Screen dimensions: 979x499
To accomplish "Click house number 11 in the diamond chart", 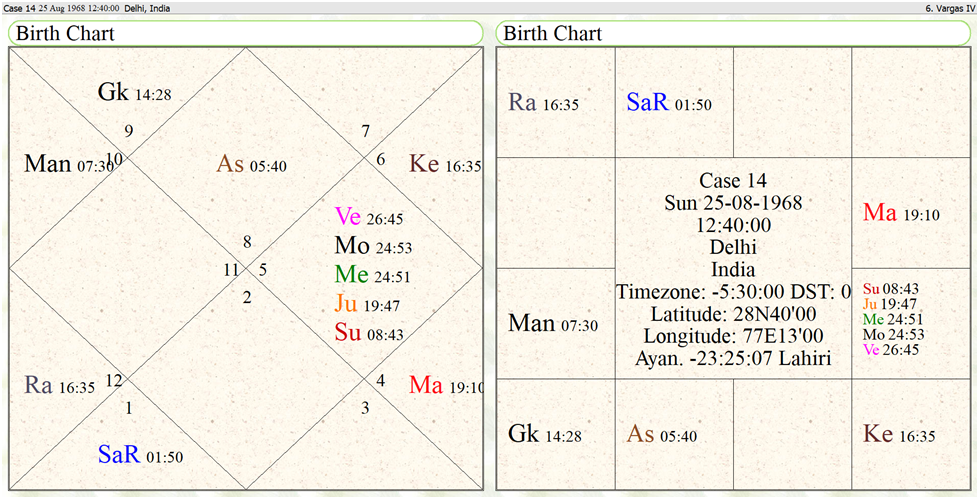I will tap(231, 270).
